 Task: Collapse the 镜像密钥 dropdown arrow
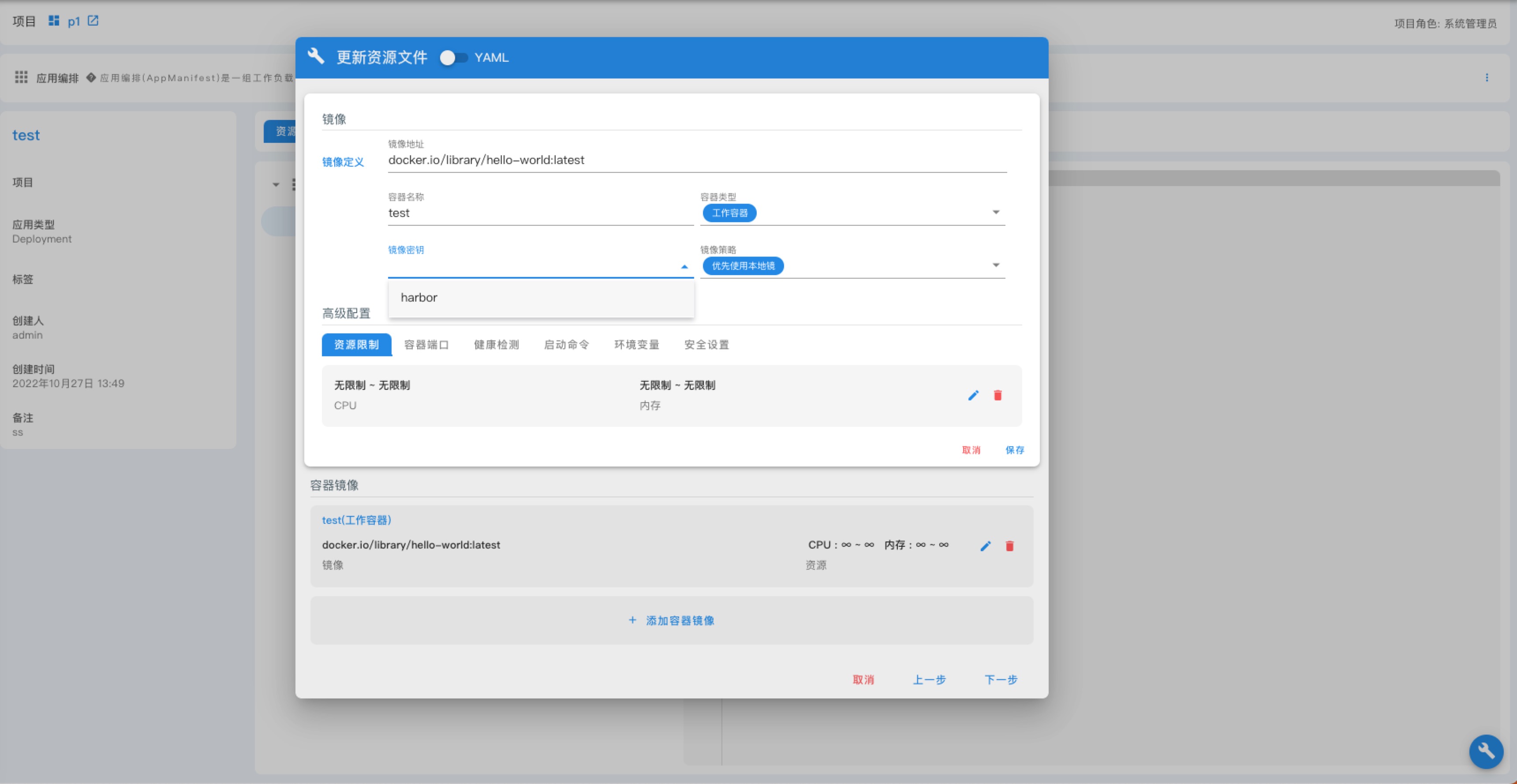684,267
